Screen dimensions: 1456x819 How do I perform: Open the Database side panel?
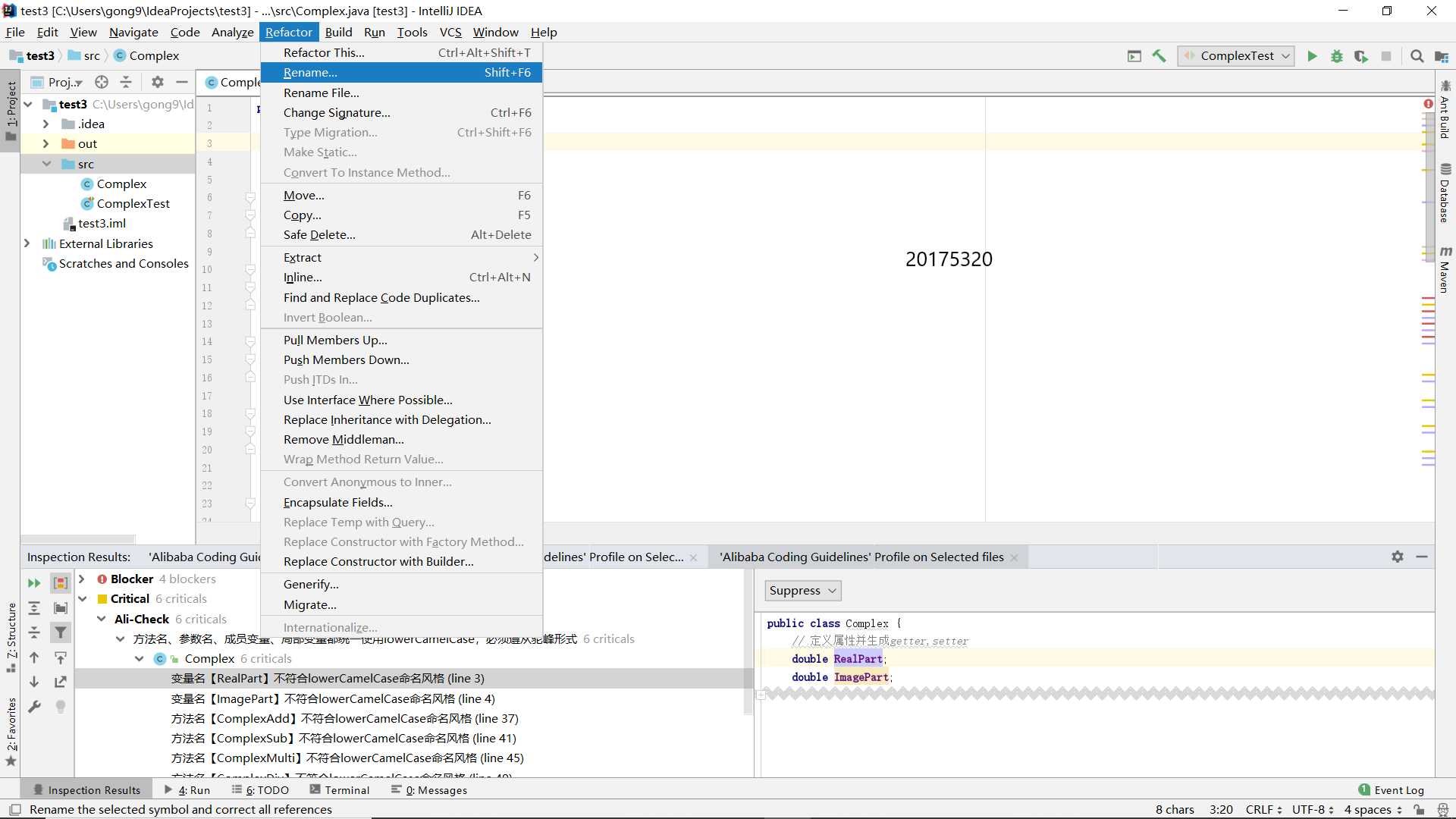click(x=1445, y=193)
